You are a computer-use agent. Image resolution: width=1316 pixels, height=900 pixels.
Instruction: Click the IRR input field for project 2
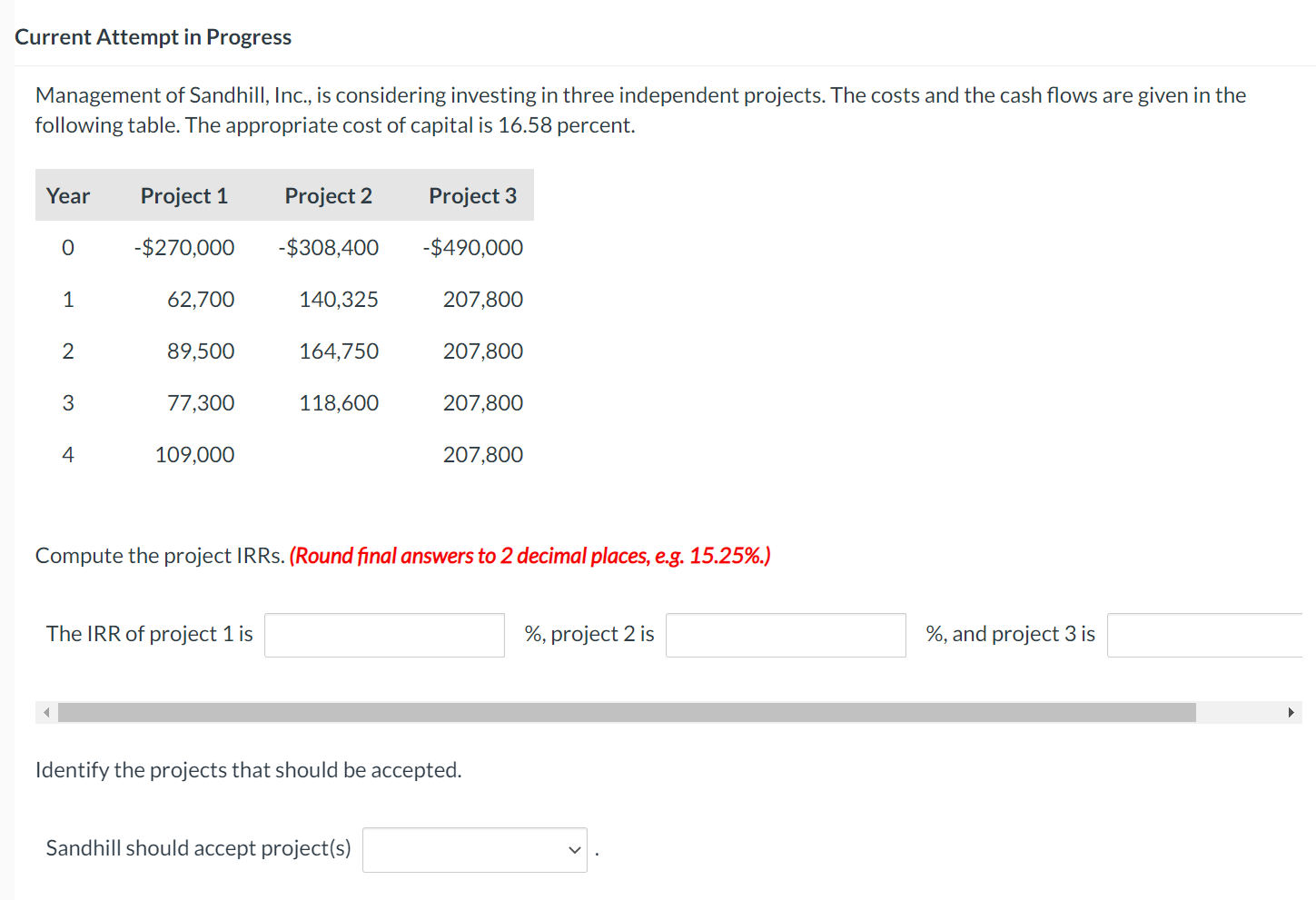[785, 634]
